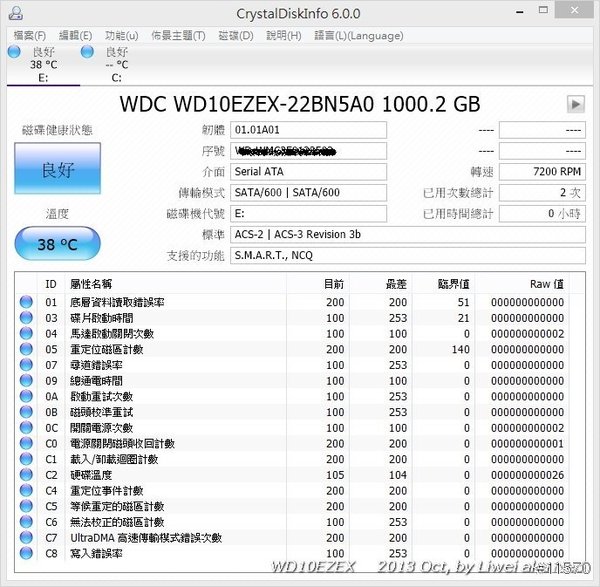Image resolution: width=600 pixels, height=587 pixels.
Task: Maximize the CrystalDiskInfo window
Action: pyautogui.click(x=543, y=10)
